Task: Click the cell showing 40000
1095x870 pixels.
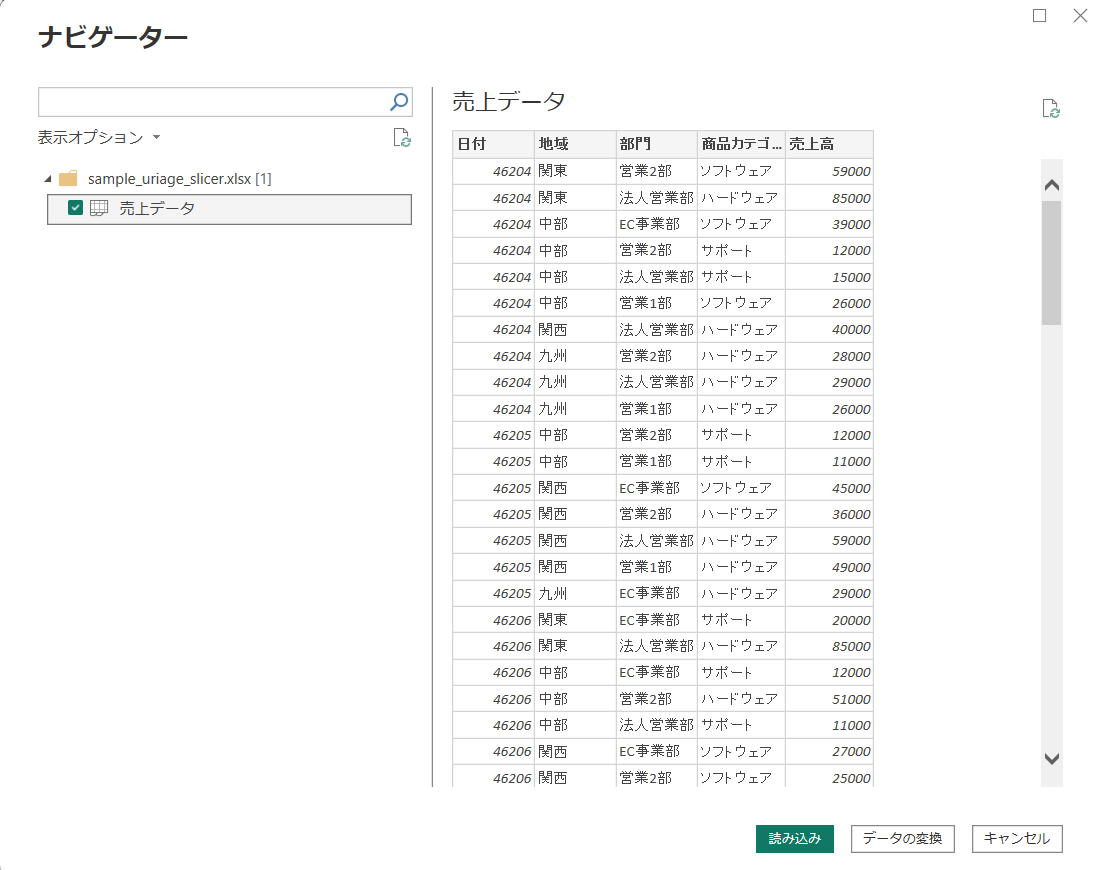Action: [829, 330]
